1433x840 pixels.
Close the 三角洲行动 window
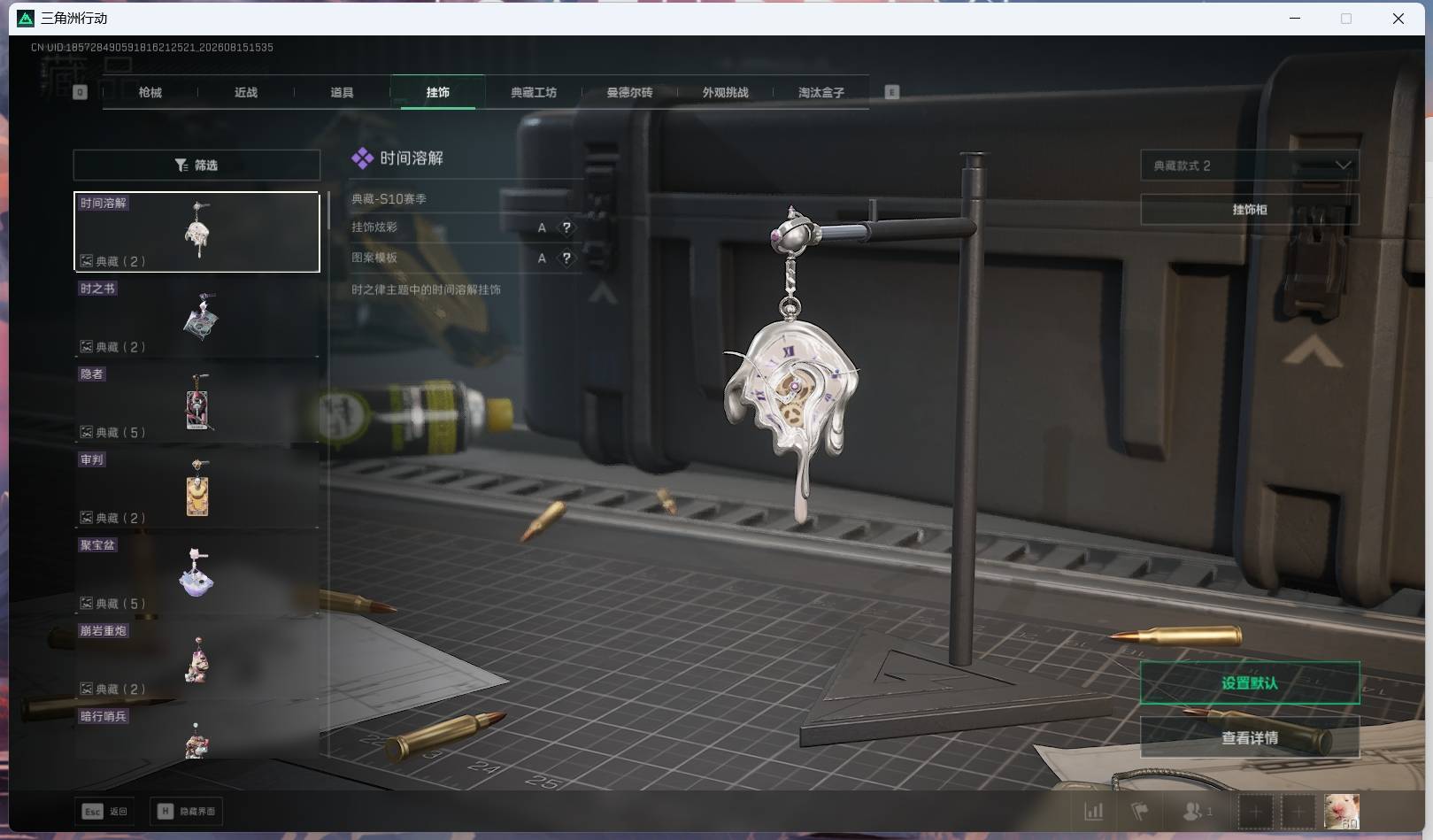click(x=1398, y=19)
